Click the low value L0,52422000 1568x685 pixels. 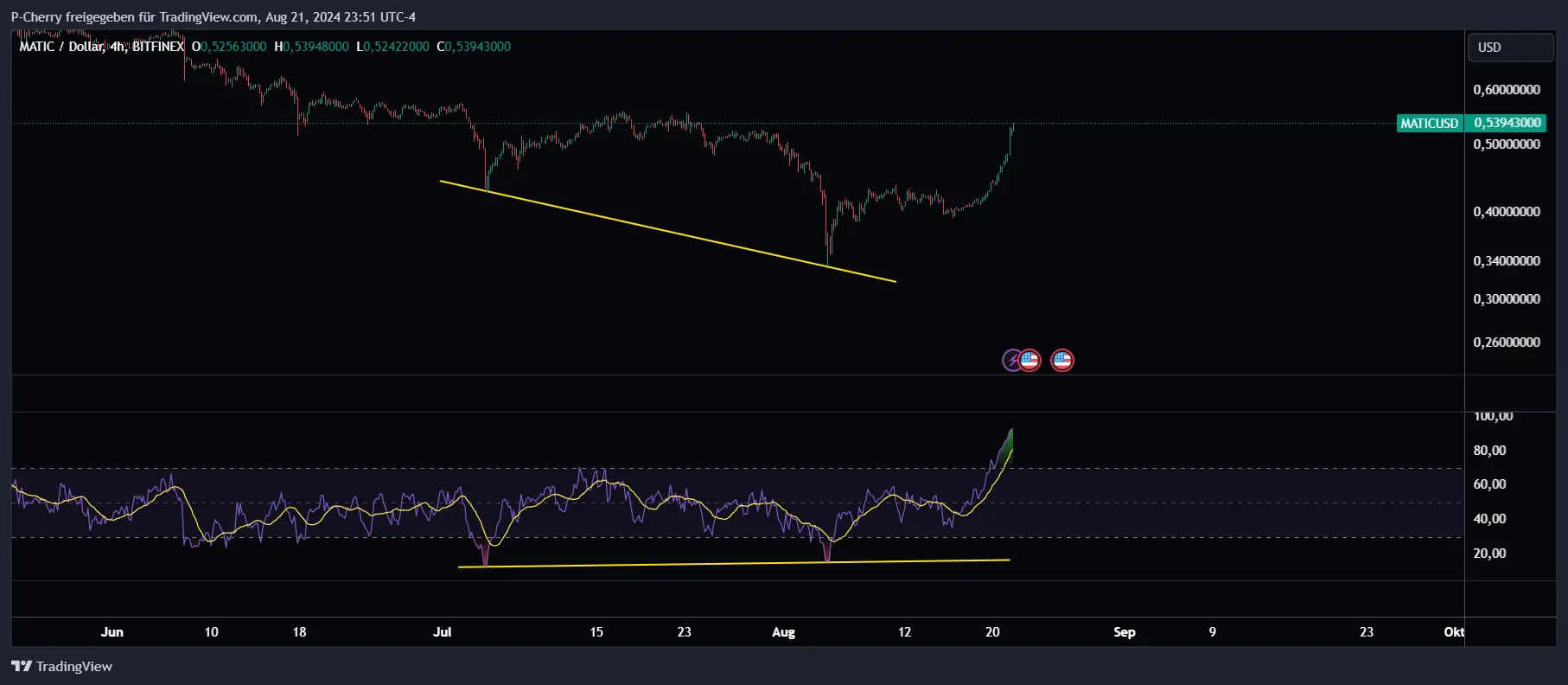393,47
